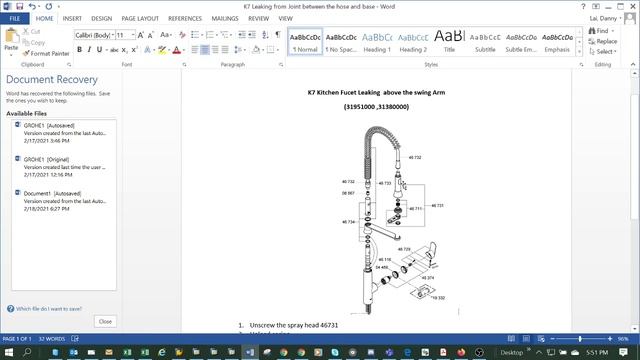Click the shading paint bucket icon
Image resolution: width=640 pixels, height=360 pixels.
click(x=256, y=50)
